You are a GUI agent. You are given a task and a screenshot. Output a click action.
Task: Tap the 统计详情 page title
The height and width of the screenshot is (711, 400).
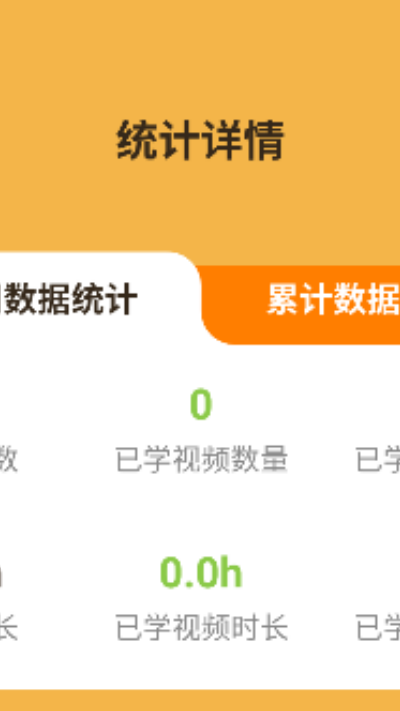click(x=200, y=140)
